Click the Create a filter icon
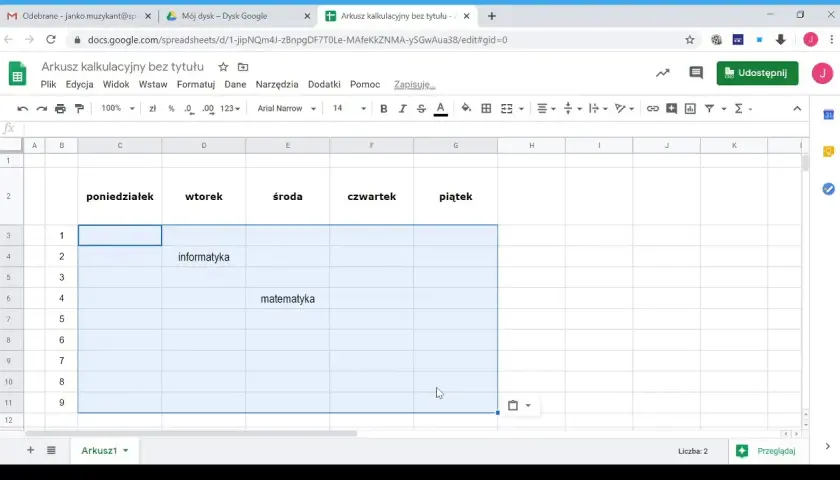The height and width of the screenshot is (480, 840). tap(709, 109)
